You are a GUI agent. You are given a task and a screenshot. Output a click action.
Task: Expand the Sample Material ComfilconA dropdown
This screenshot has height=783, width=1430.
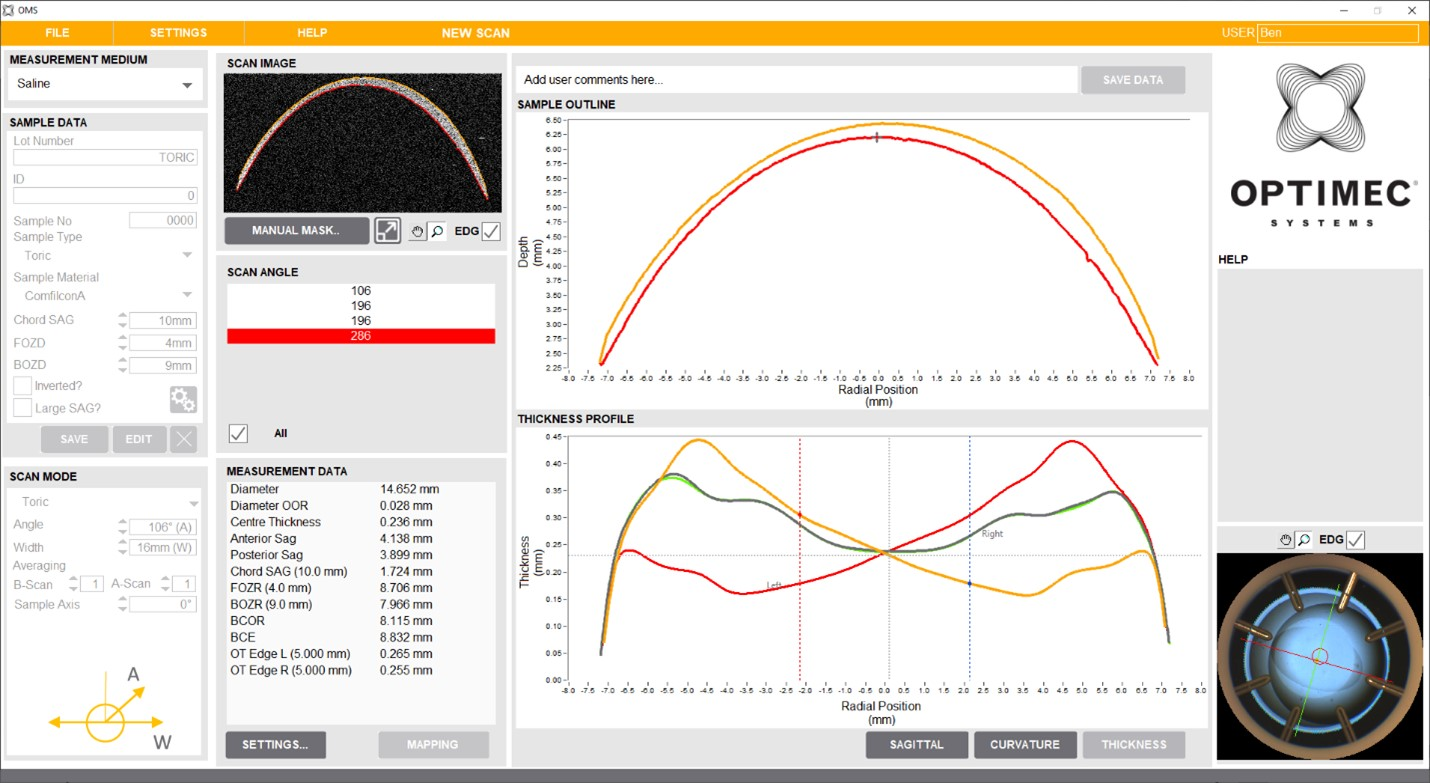[104, 294]
